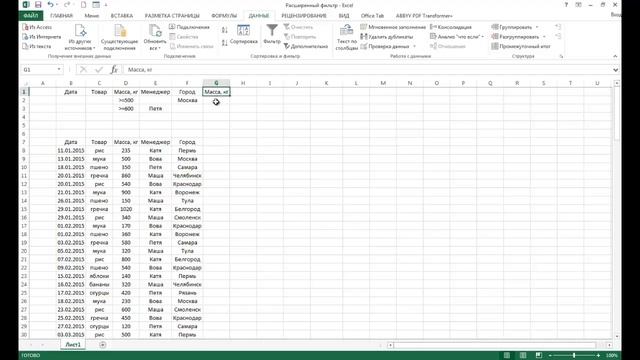The image size is (640, 360).
Task: Click Flash fill (Мгновенное заполнение)
Action: (393, 27)
